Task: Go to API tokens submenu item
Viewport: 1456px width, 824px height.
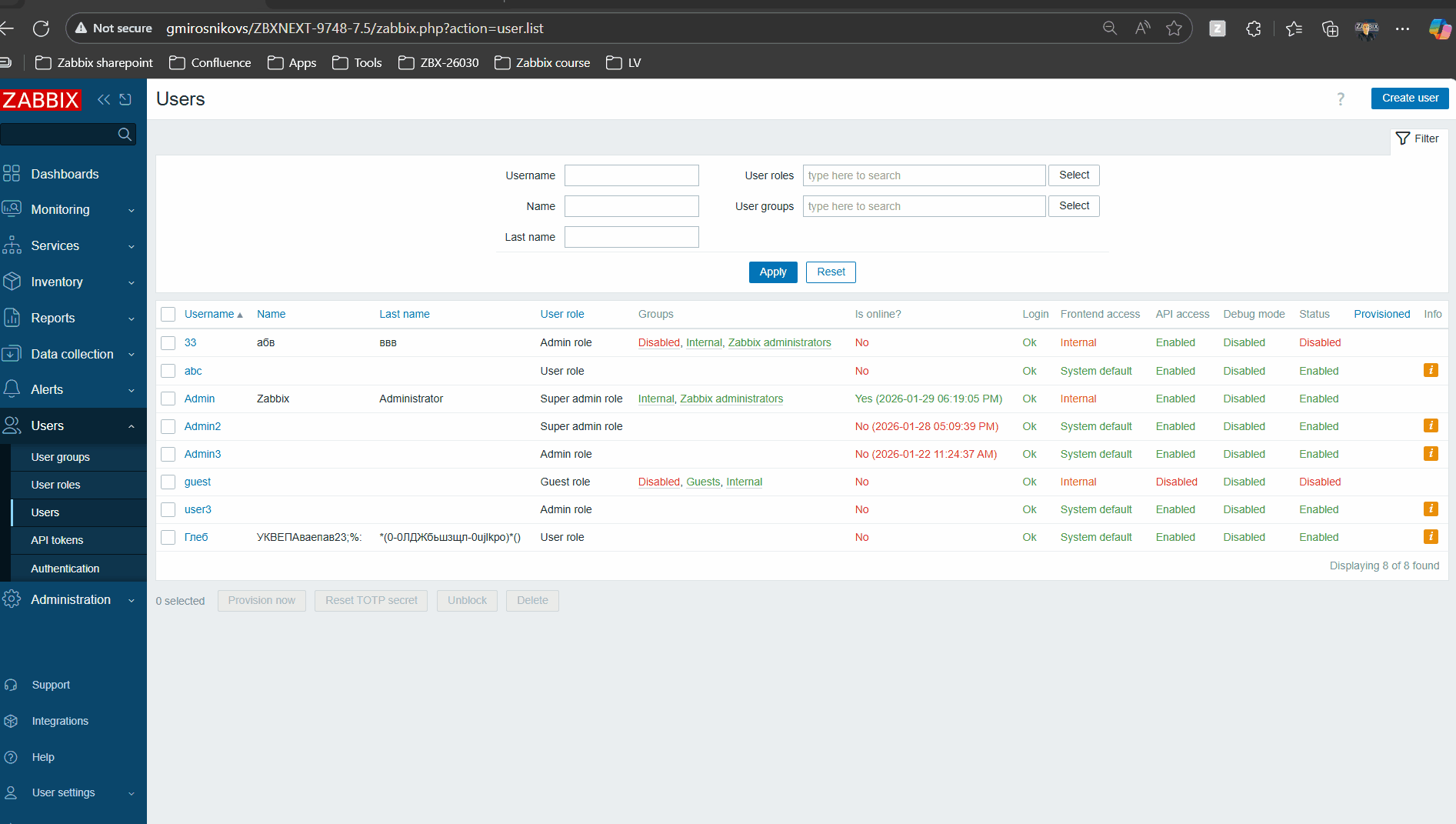Action: point(57,540)
